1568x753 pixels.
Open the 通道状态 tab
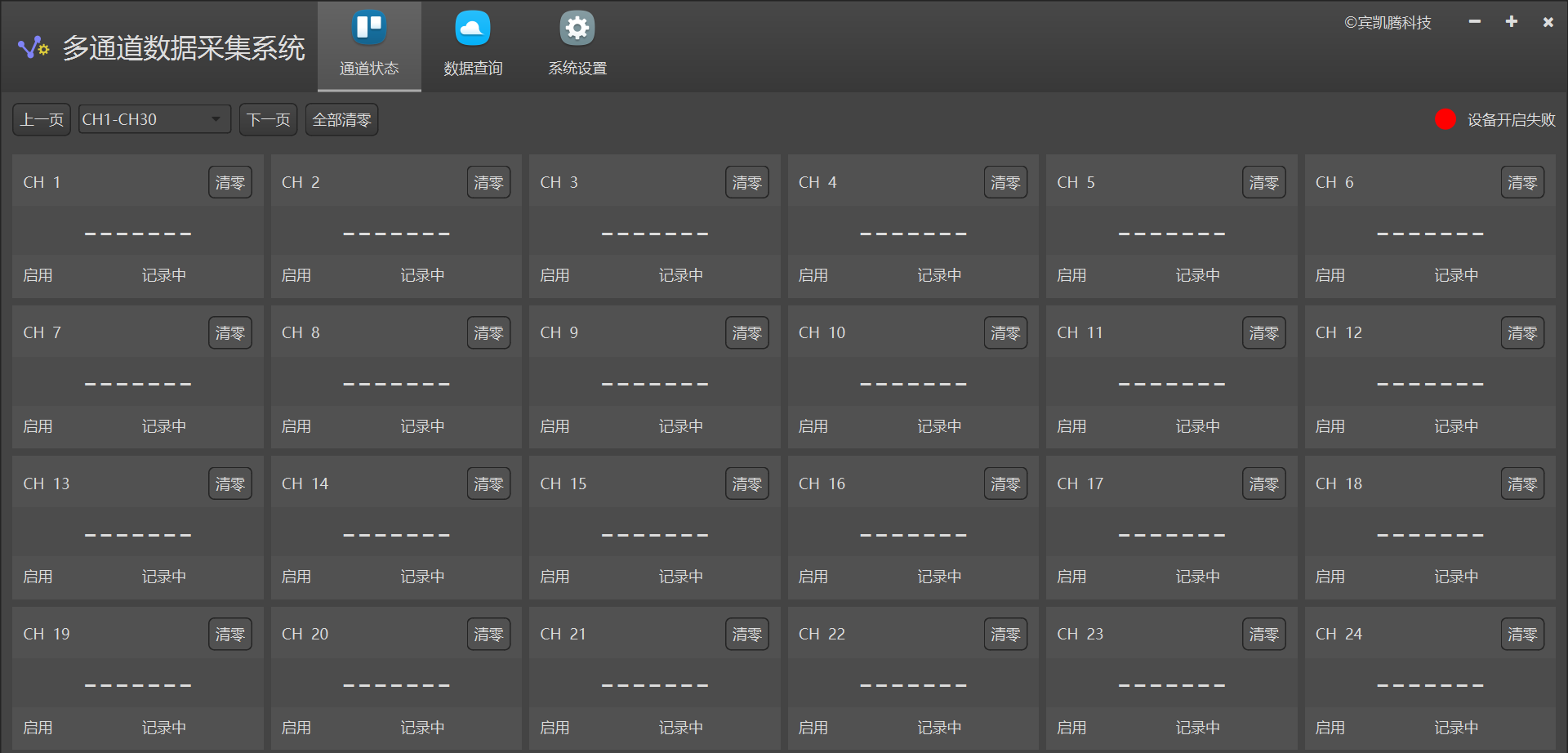coord(369,47)
